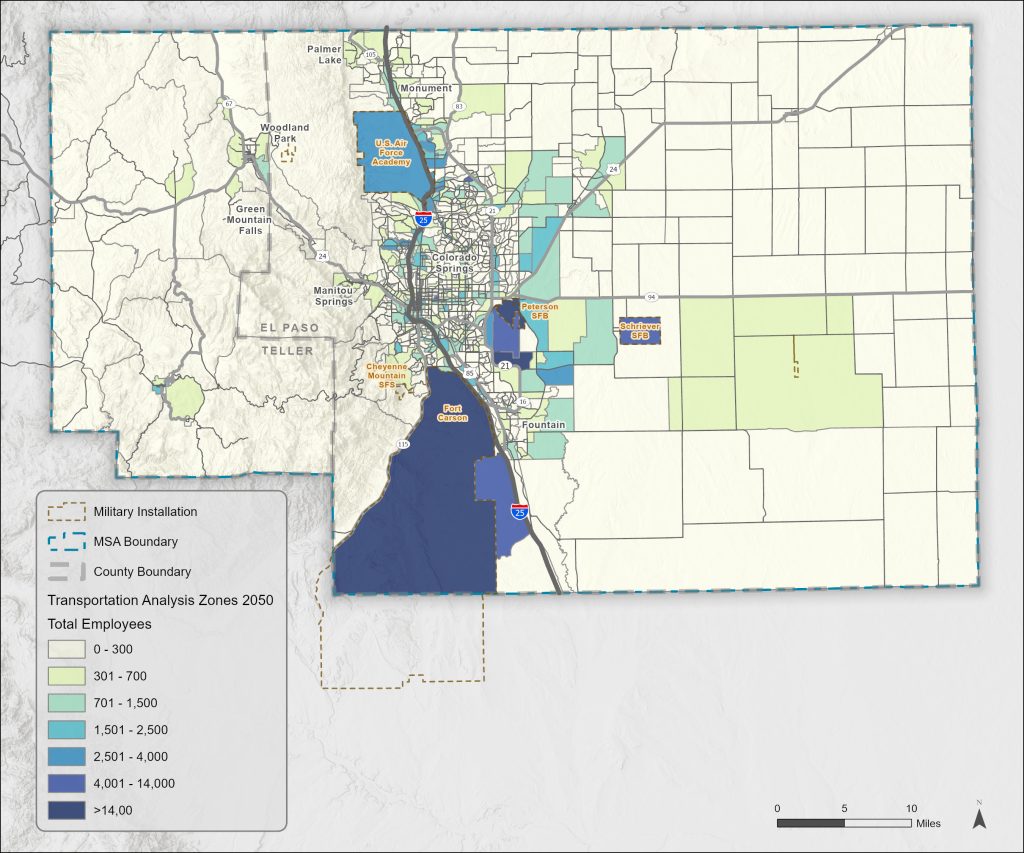Click the 'Miles' scale bar unit label
This screenshot has width=1024, height=853.
coord(928,823)
